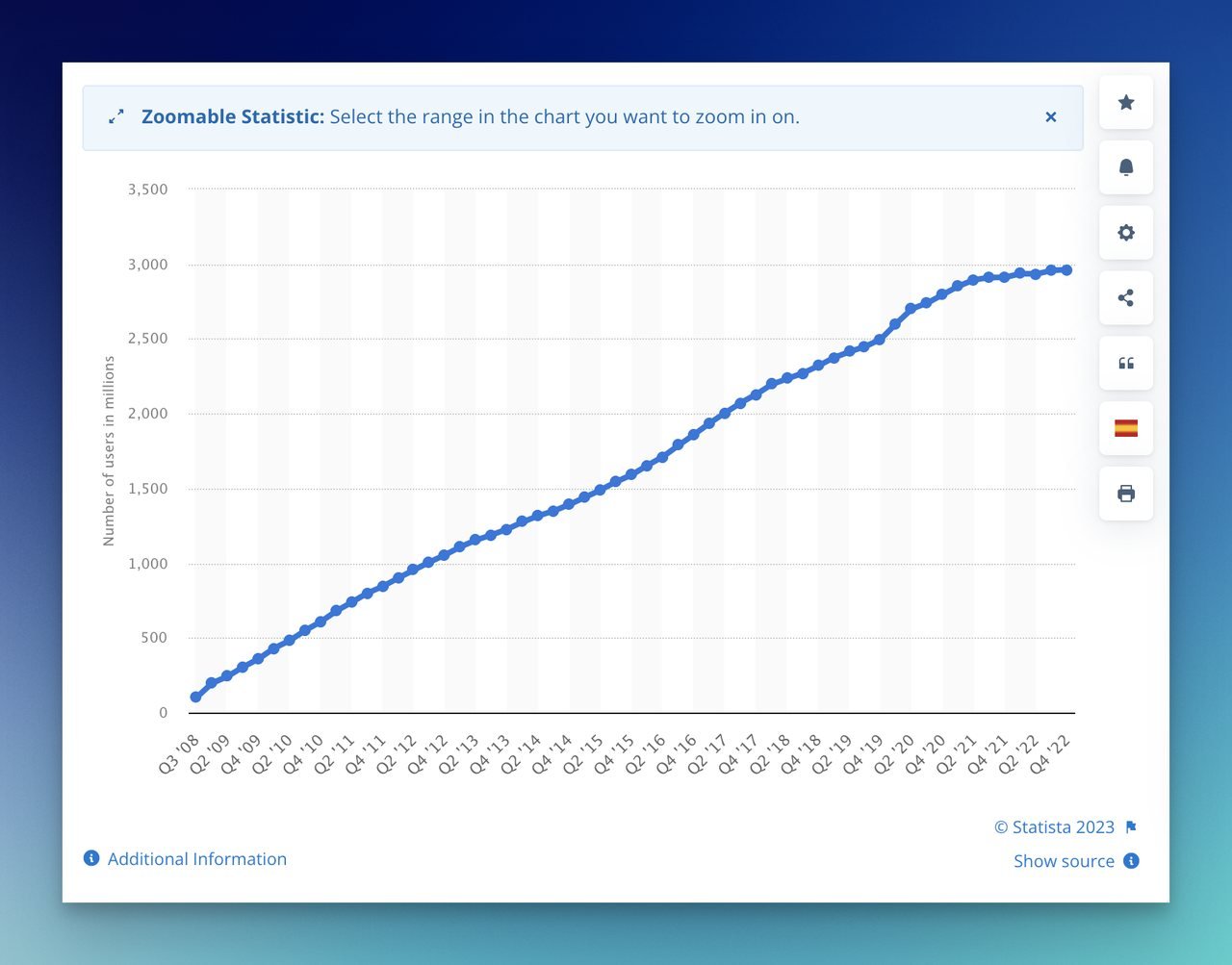Click the star favorite icon

point(1126,102)
